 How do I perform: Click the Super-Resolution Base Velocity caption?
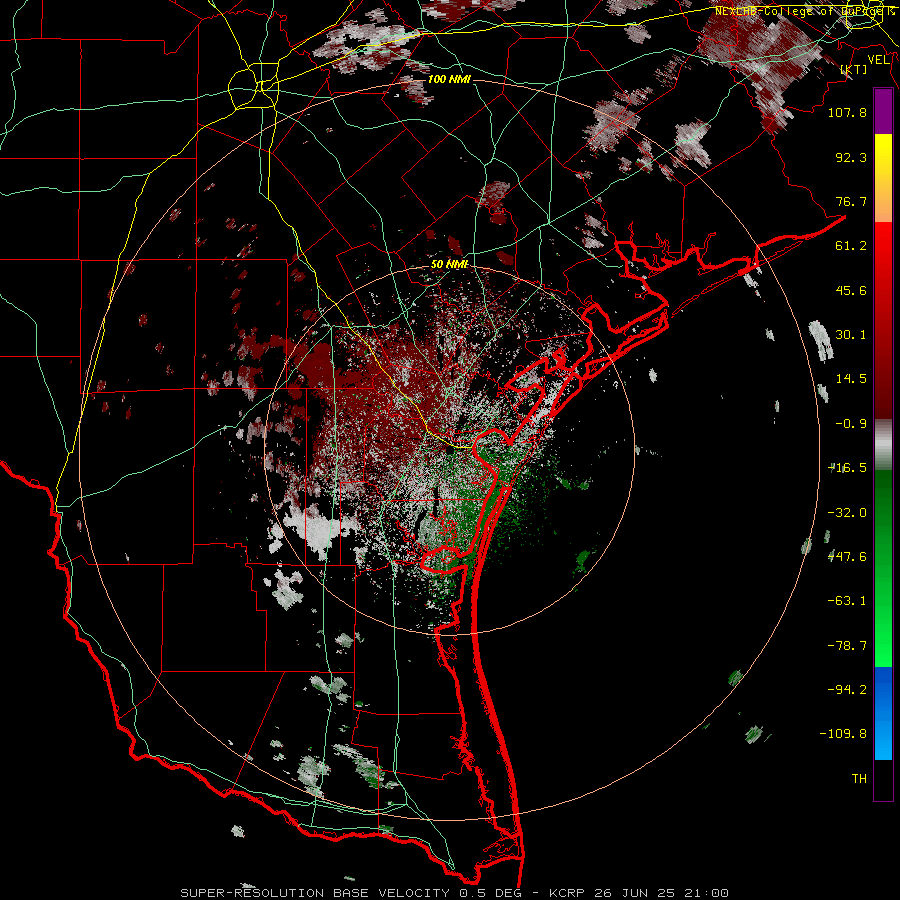tap(455, 893)
